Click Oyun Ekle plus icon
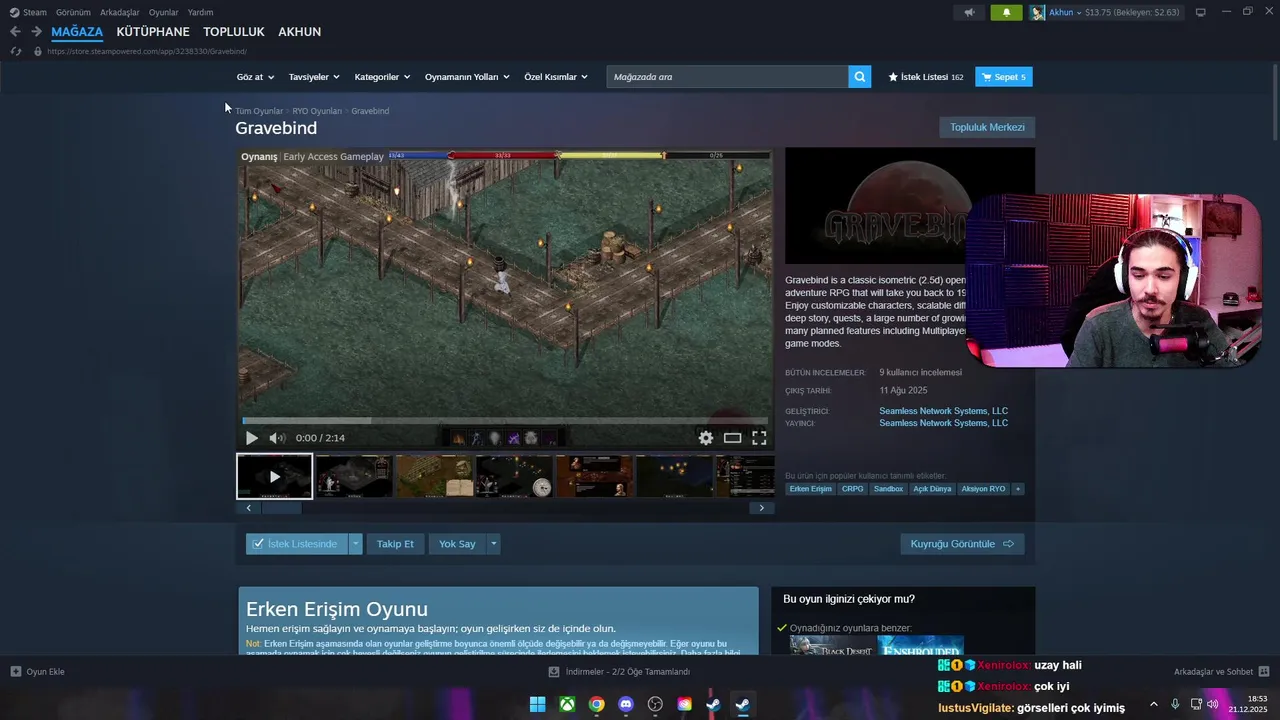Viewport: 1280px width, 720px height. click(x=16, y=671)
